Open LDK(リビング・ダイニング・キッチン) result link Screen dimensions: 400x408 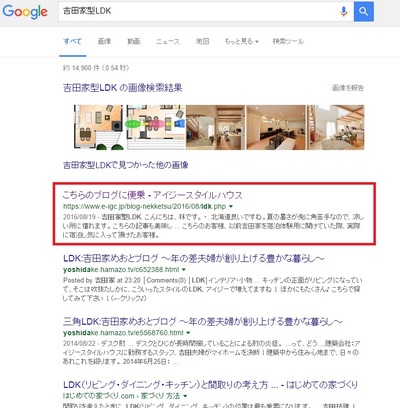(x=210, y=385)
